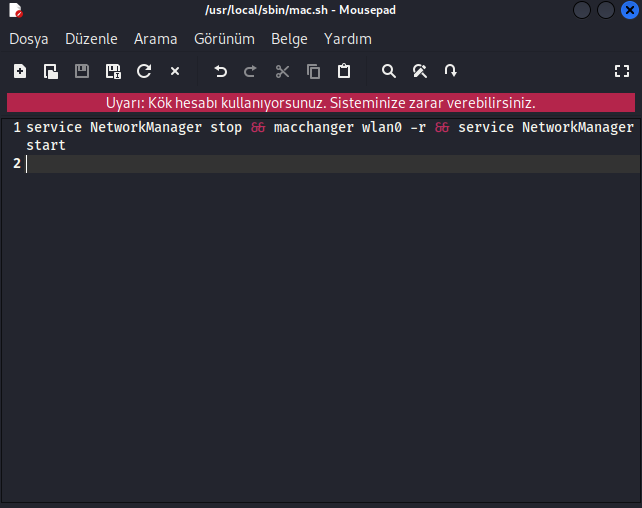Viewport: 642px width, 508px height.
Task: Undo the last edit
Action: point(220,71)
